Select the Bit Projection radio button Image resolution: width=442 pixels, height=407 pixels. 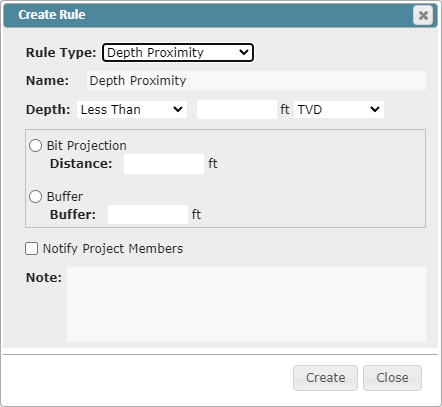(35, 146)
